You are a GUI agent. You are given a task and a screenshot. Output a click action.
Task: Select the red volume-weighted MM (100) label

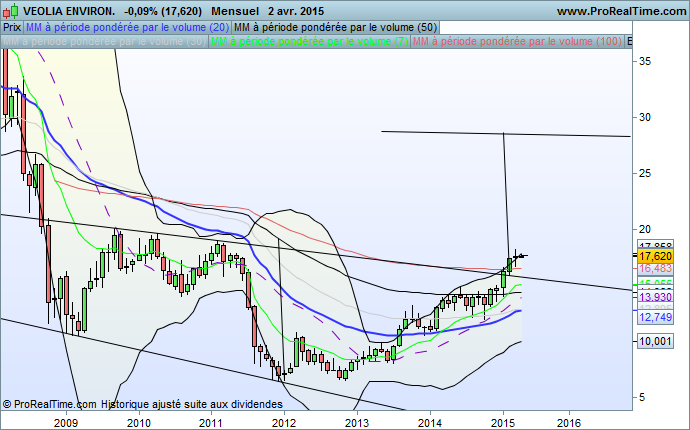pyautogui.click(x=518, y=41)
